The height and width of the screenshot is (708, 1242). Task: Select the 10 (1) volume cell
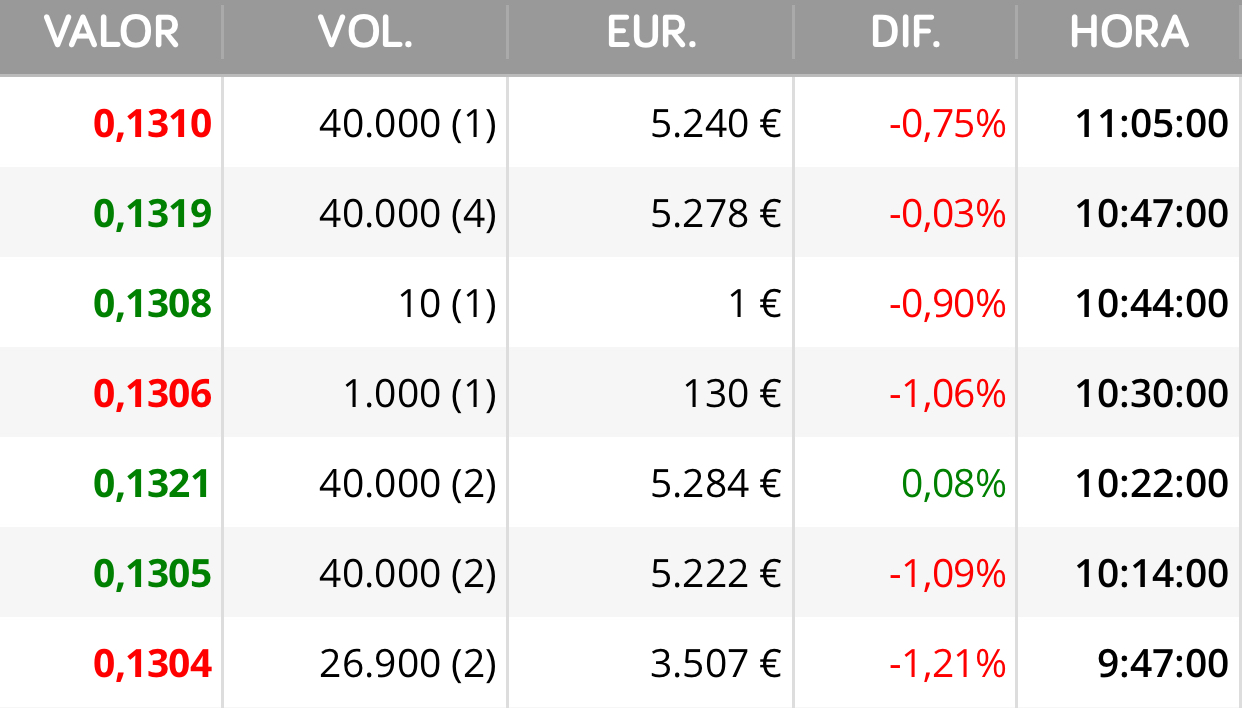pyautogui.click(x=447, y=304)
